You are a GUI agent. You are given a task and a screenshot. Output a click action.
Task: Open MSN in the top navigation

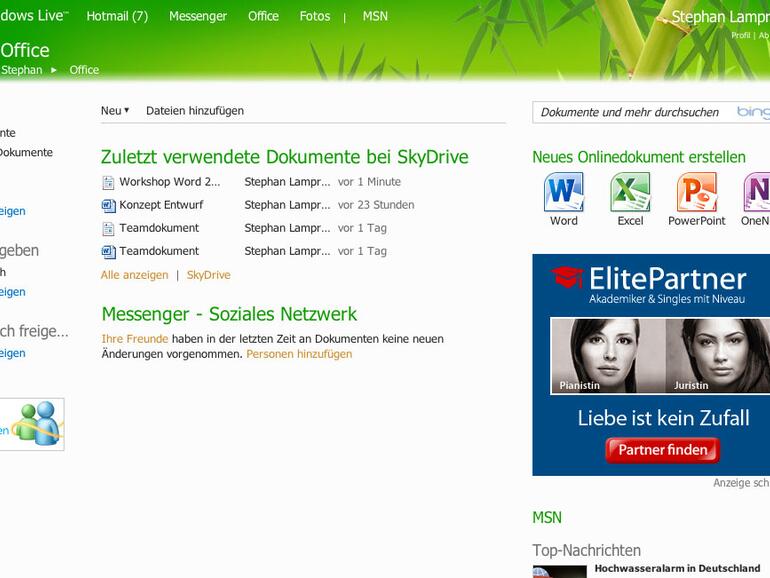point(375,16)
